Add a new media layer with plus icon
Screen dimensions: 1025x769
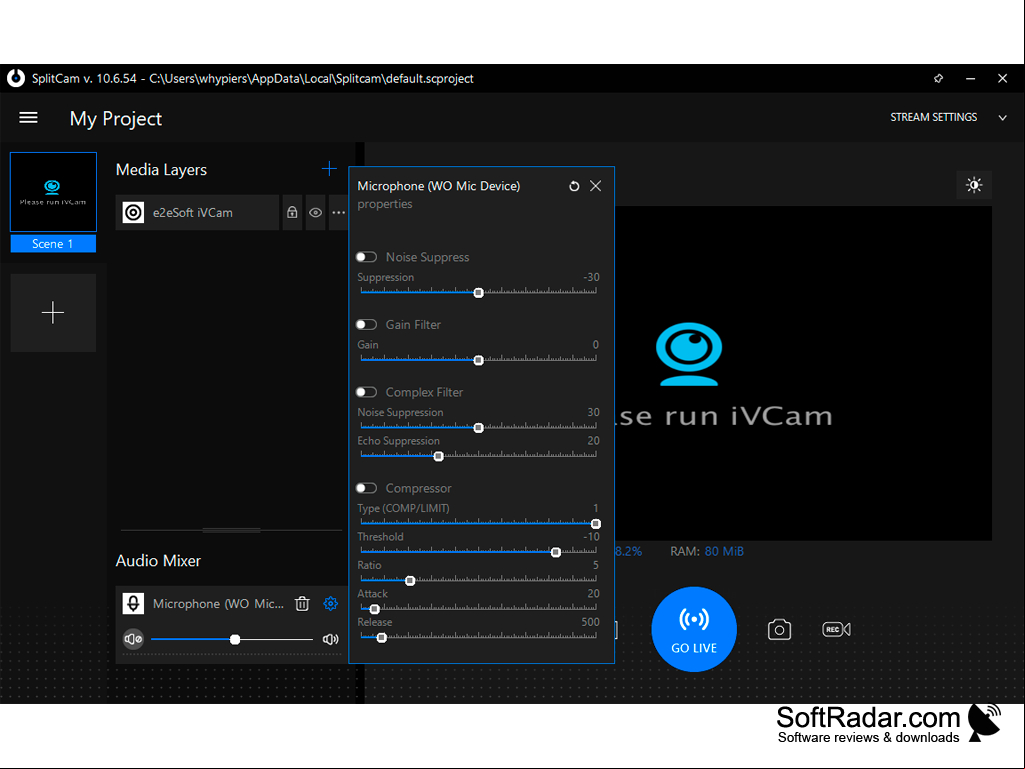[x=329, y=169]
